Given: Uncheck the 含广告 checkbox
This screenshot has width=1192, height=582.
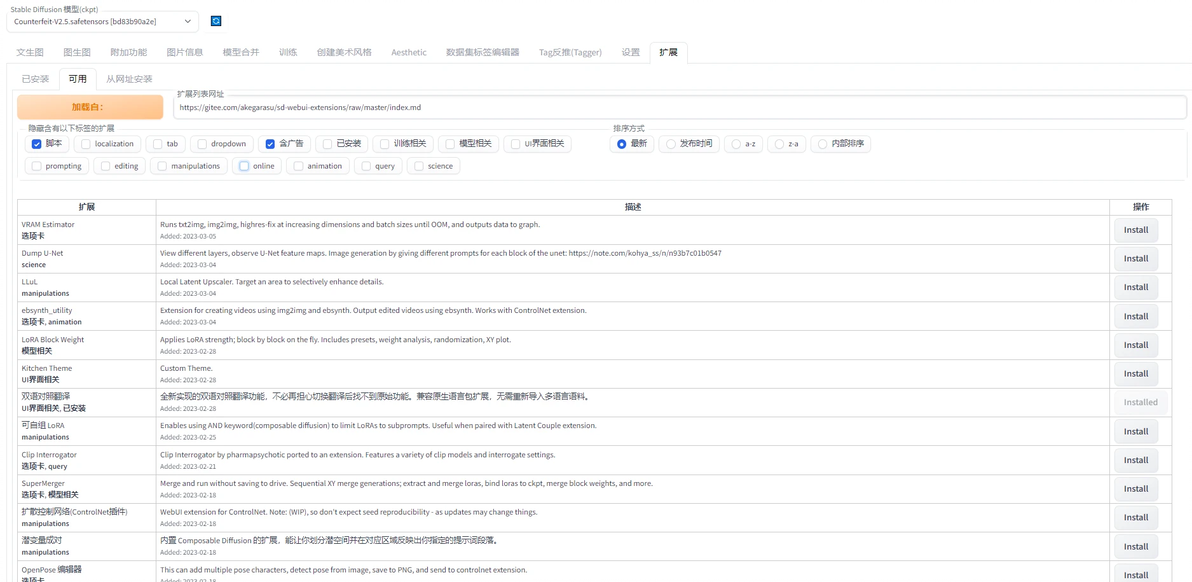Looking at the screenshot, I should click(x=270, y=144).
